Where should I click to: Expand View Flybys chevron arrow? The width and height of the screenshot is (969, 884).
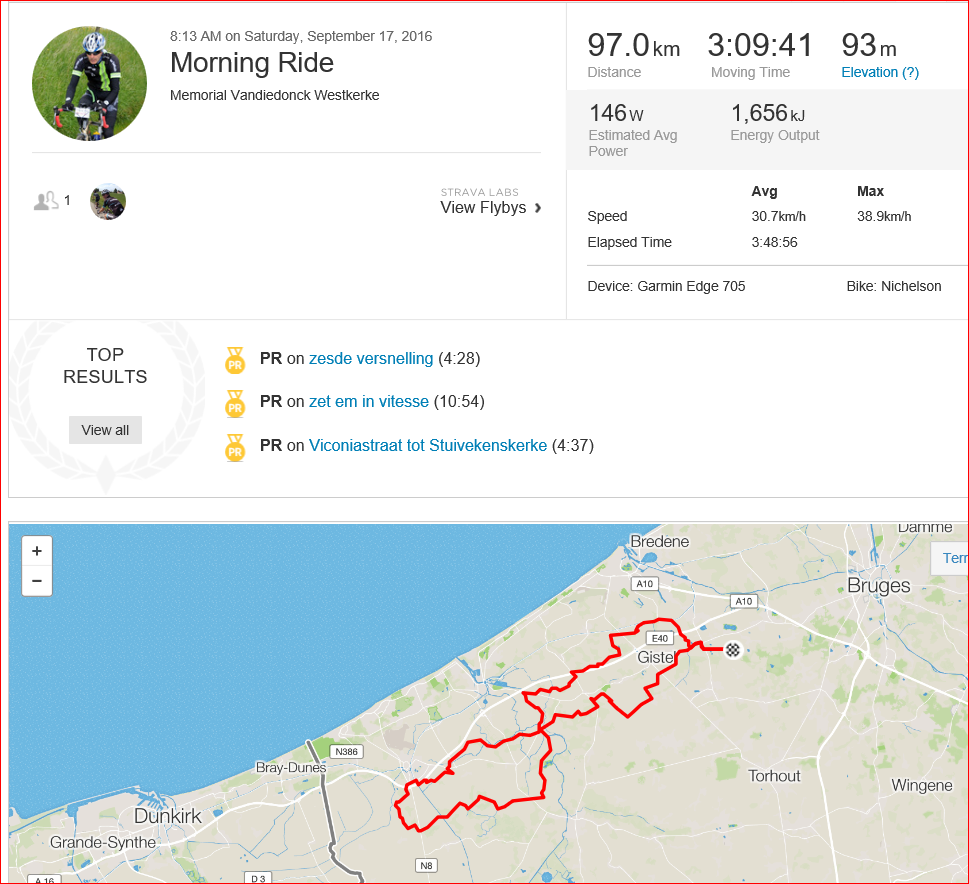538,208
